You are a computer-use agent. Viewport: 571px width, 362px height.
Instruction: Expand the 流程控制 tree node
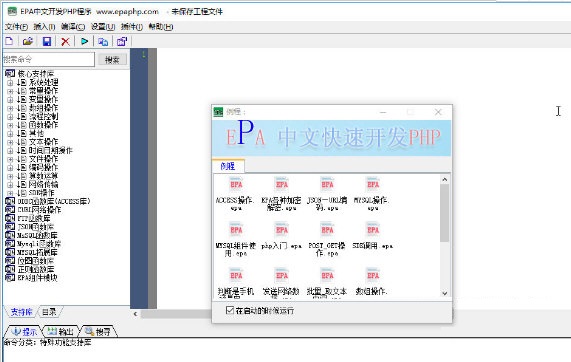(10, 117)
